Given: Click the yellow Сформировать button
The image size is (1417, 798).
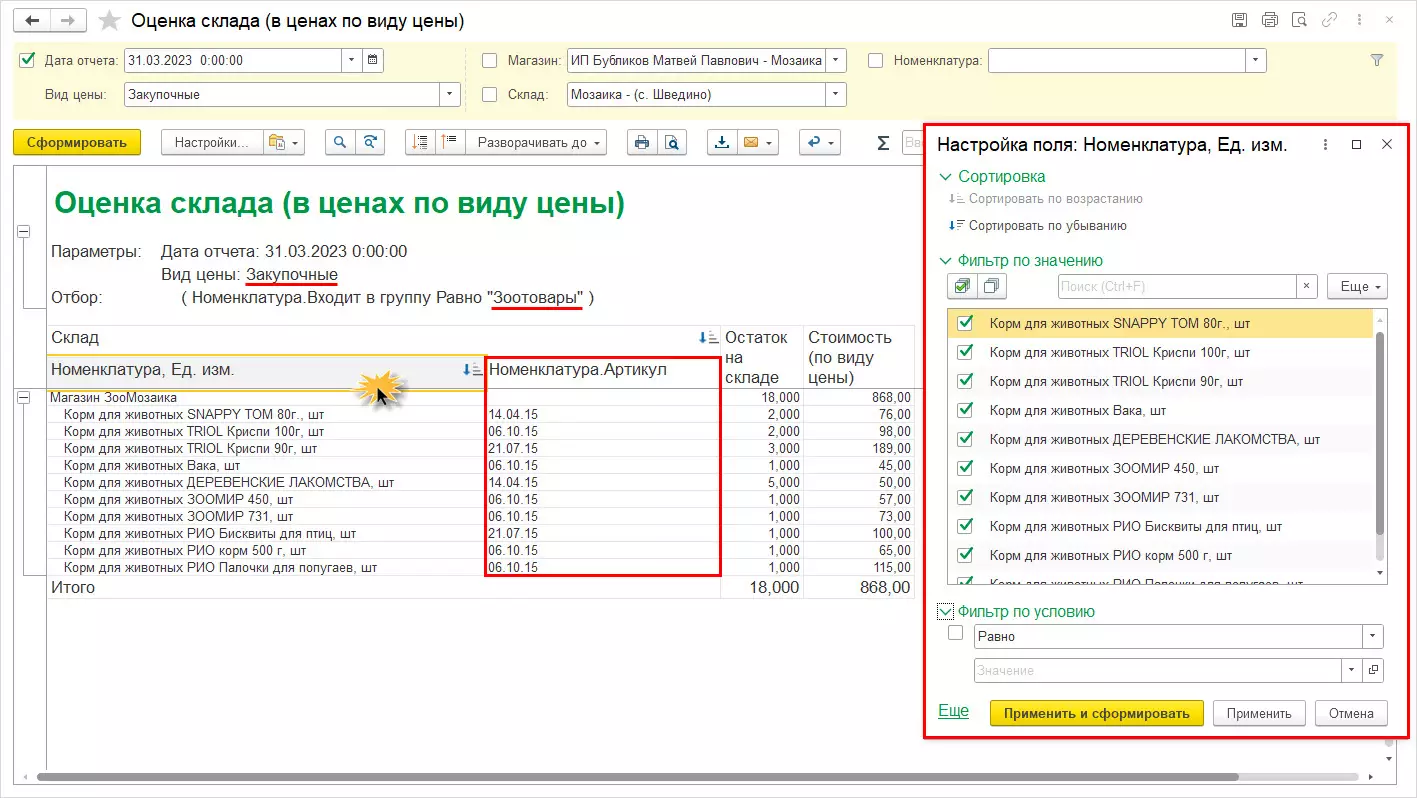Looking at the screenshot, I should (x=77, y=143).
